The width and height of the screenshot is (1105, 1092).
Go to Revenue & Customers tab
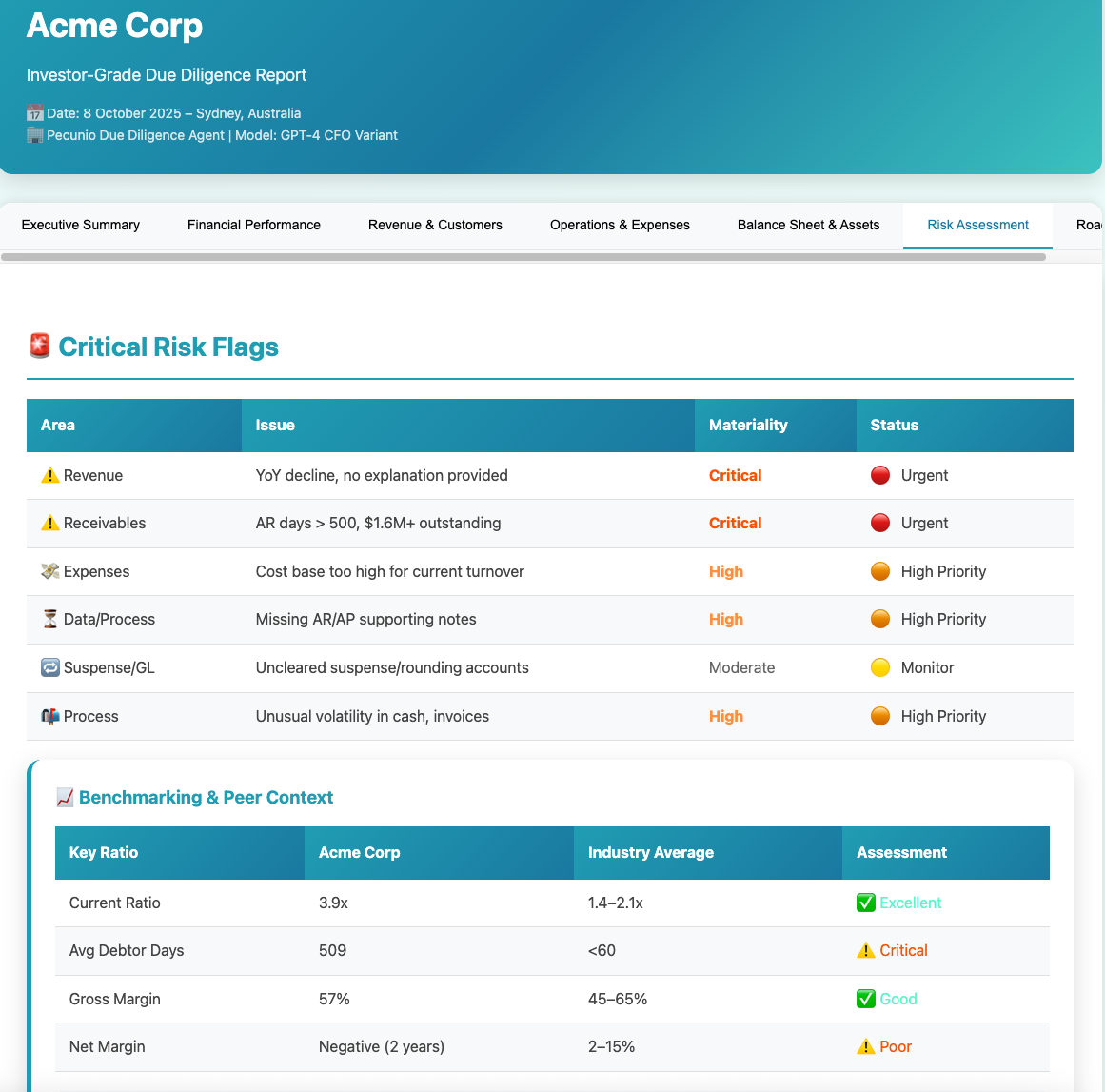[x=435, y=226]
